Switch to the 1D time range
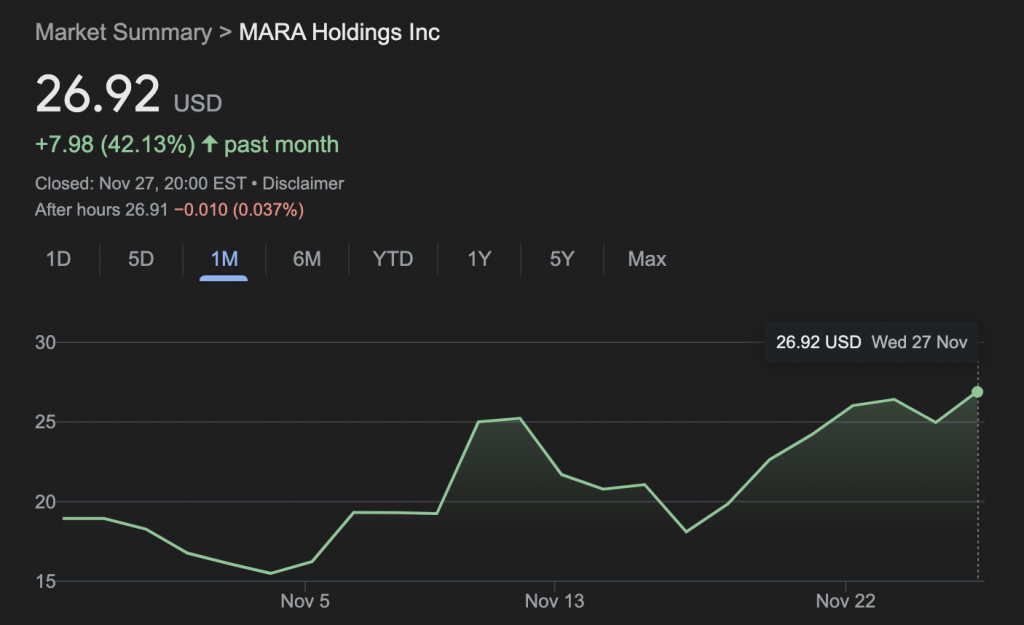Viewport: 1024px width, 625px height. tap(59, 259)
